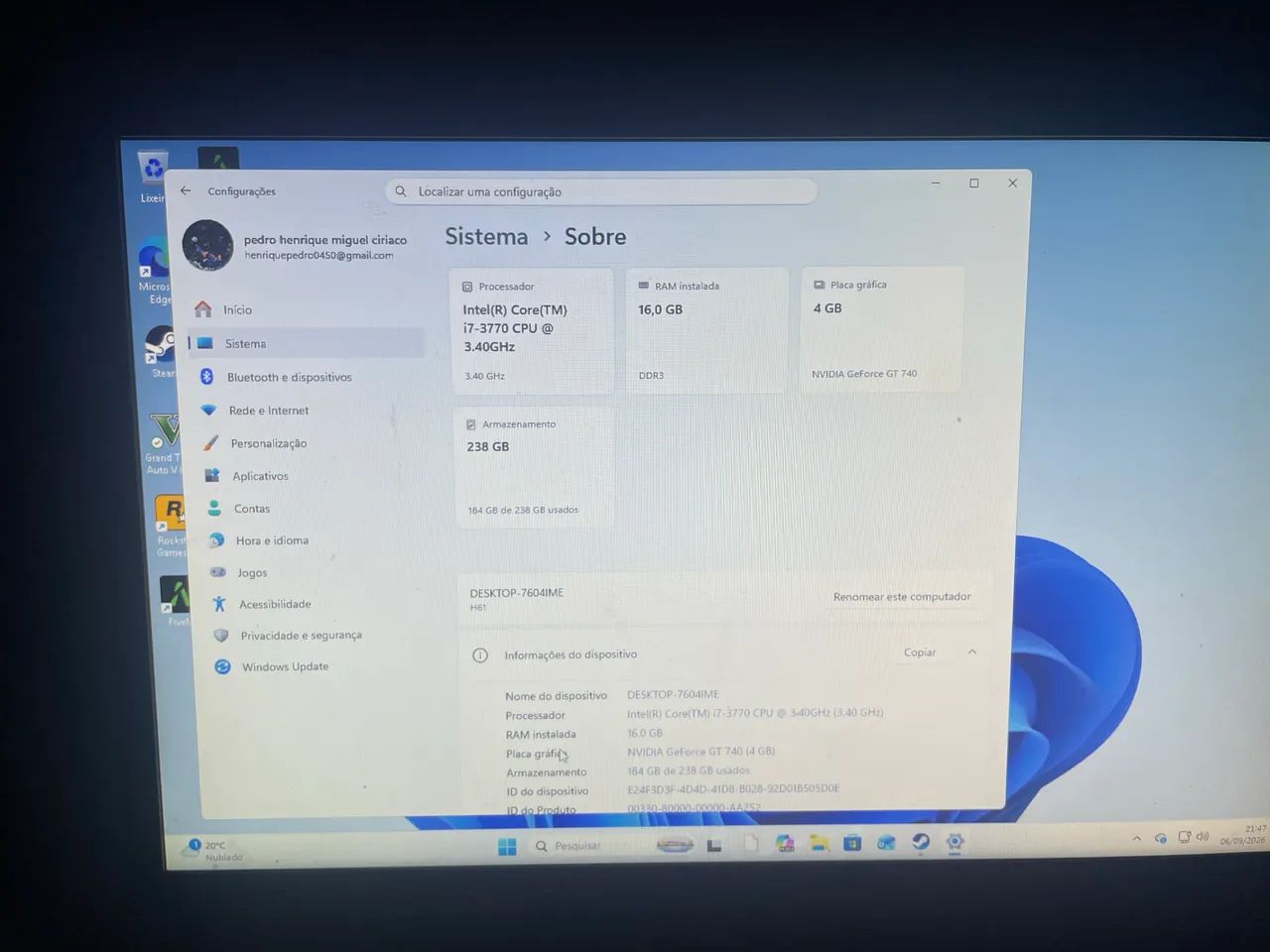The width and height of the screenshot is (1270, 952).
Task: Click Renomear este computador button
Action: (902, 597)
